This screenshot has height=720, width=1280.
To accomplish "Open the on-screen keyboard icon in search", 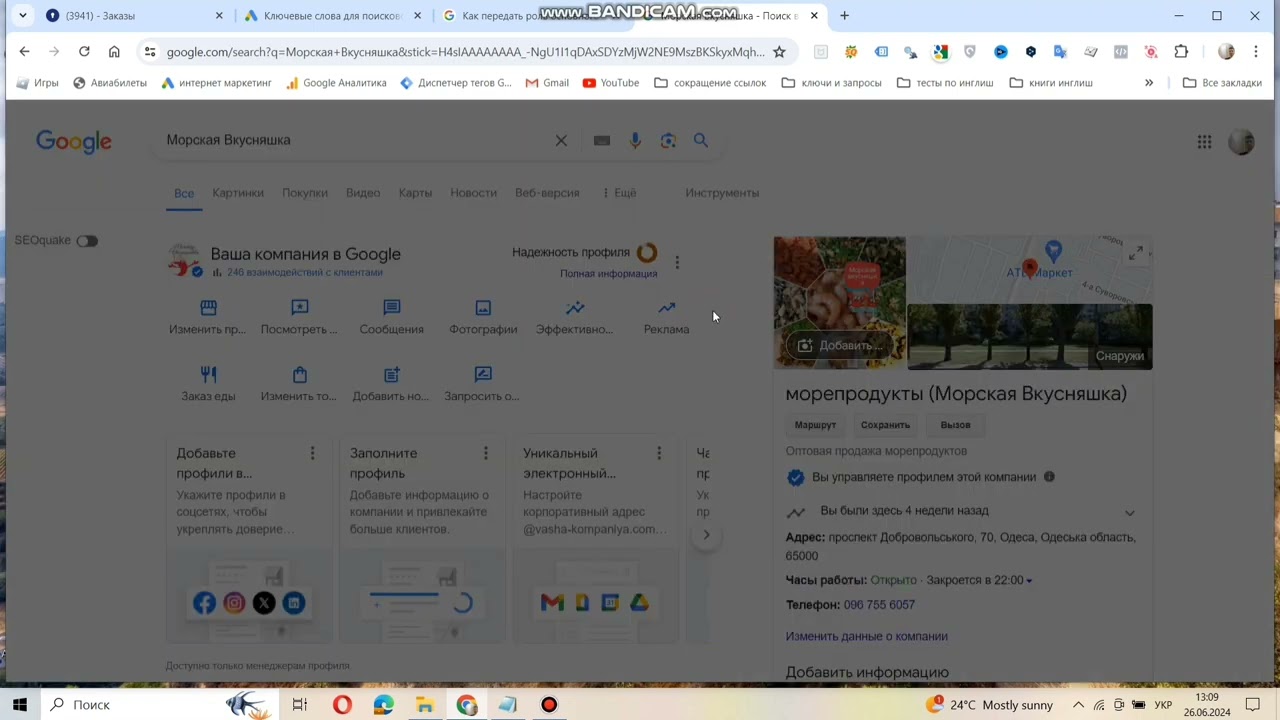I will [601, 141].
